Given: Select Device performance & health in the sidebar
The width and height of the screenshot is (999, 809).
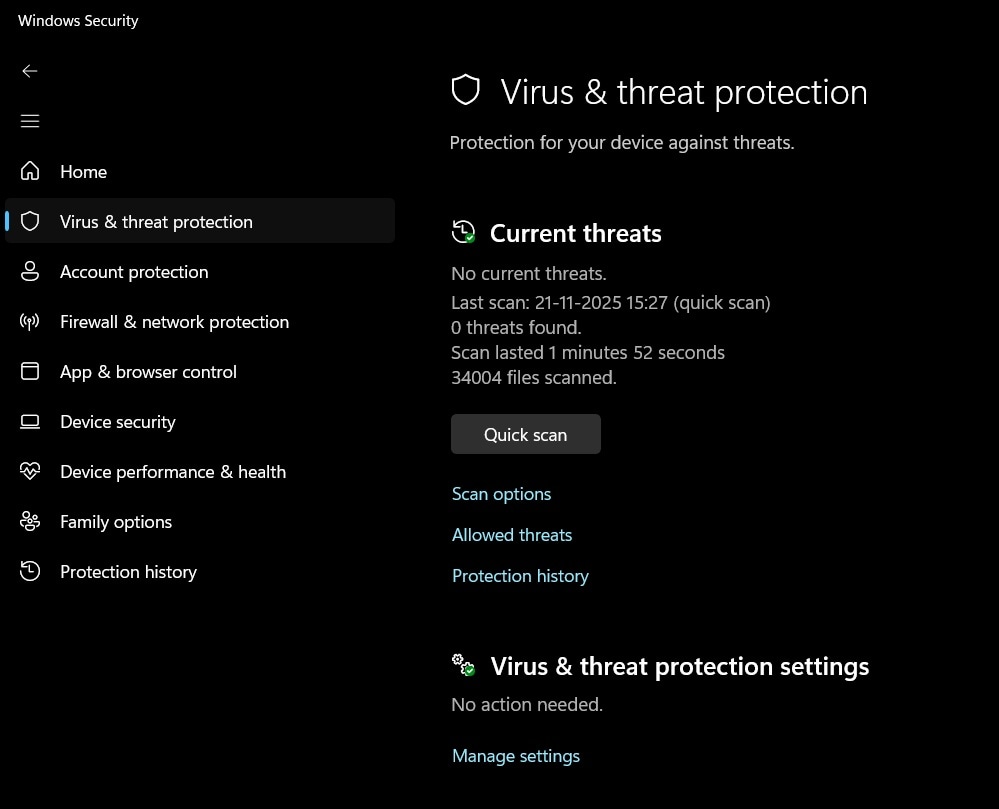Looking at the screenshot, I should 173,471.
